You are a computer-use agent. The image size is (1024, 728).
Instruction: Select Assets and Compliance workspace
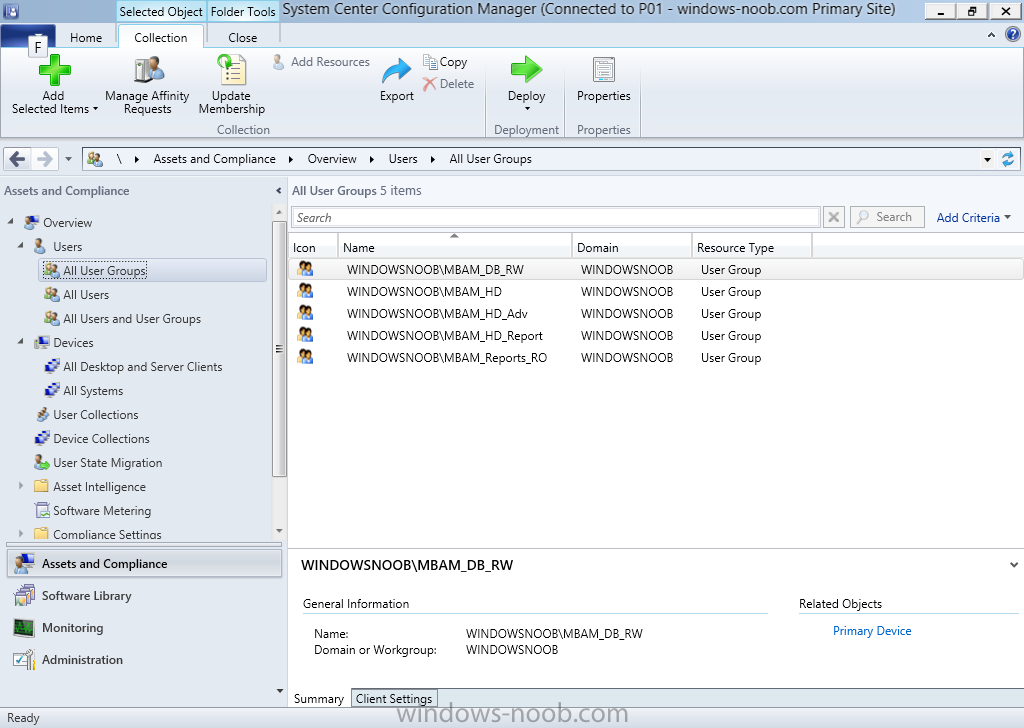145,563
